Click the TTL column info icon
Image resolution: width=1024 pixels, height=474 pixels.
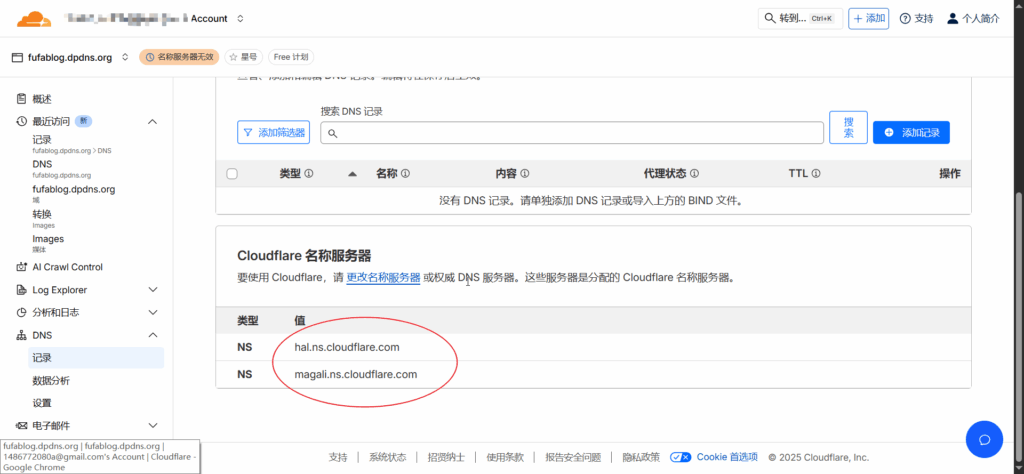pos(816,174)
